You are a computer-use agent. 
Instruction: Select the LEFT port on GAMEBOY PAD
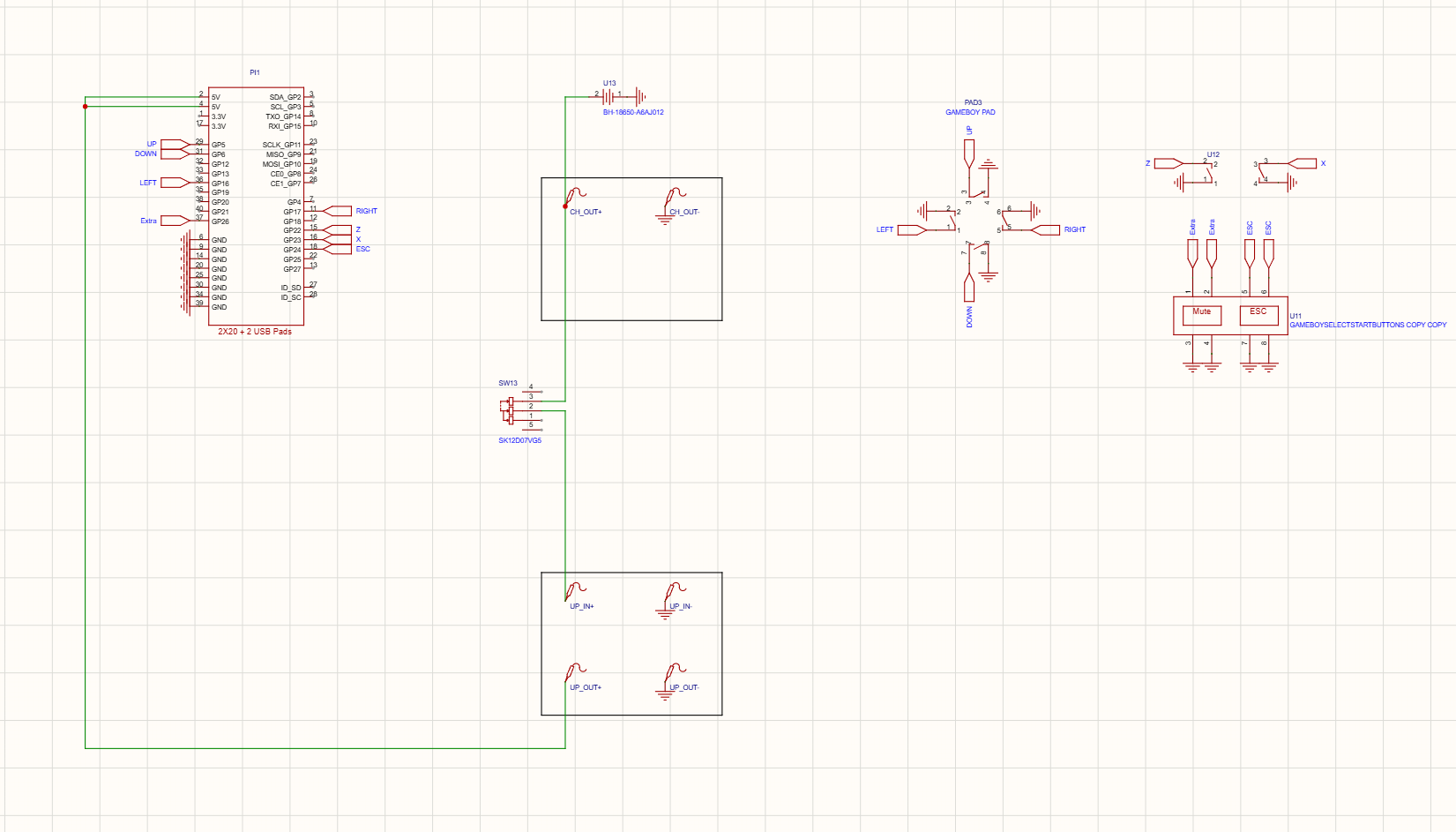click(x=912, y=230)
